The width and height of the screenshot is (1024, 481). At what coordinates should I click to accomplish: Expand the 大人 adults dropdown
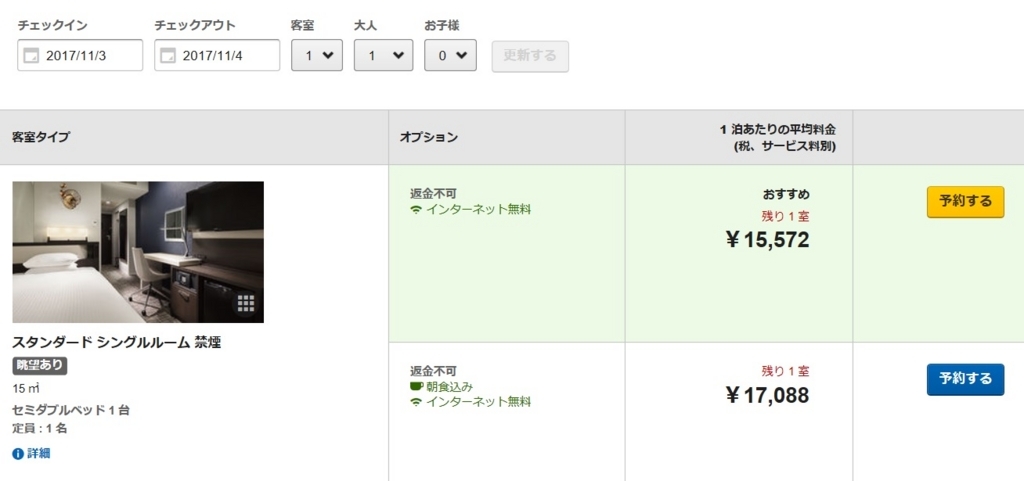pyautogui.click(x=383, y=56)
